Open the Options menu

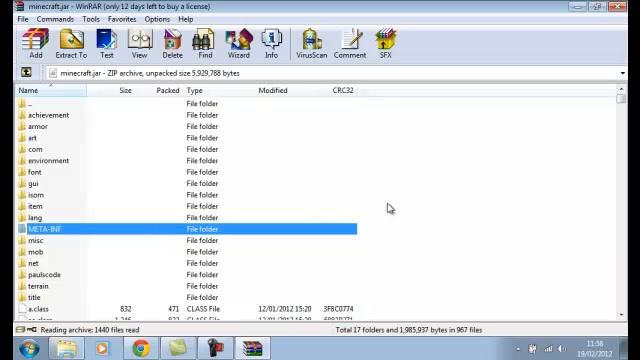click(157, 19)
